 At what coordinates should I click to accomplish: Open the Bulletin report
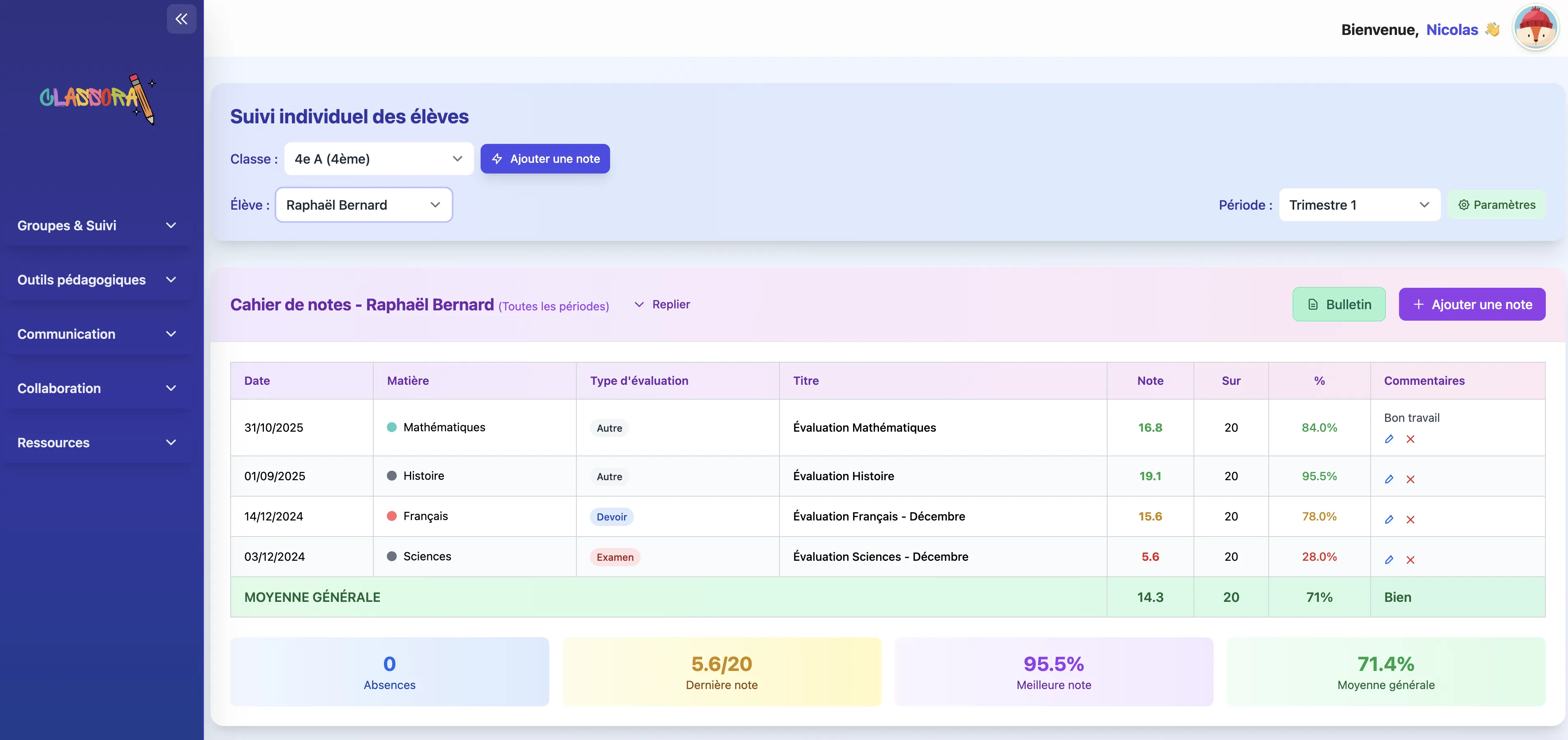pos(1339,304)
